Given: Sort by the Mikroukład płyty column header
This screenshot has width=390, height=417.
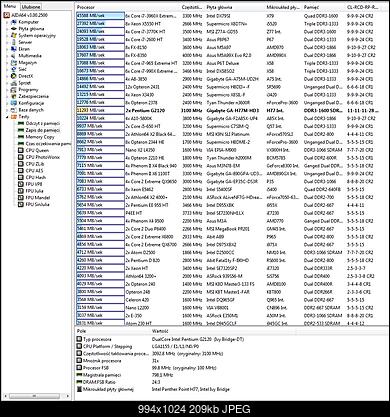Looking at the screenshot, I should 283,7.
